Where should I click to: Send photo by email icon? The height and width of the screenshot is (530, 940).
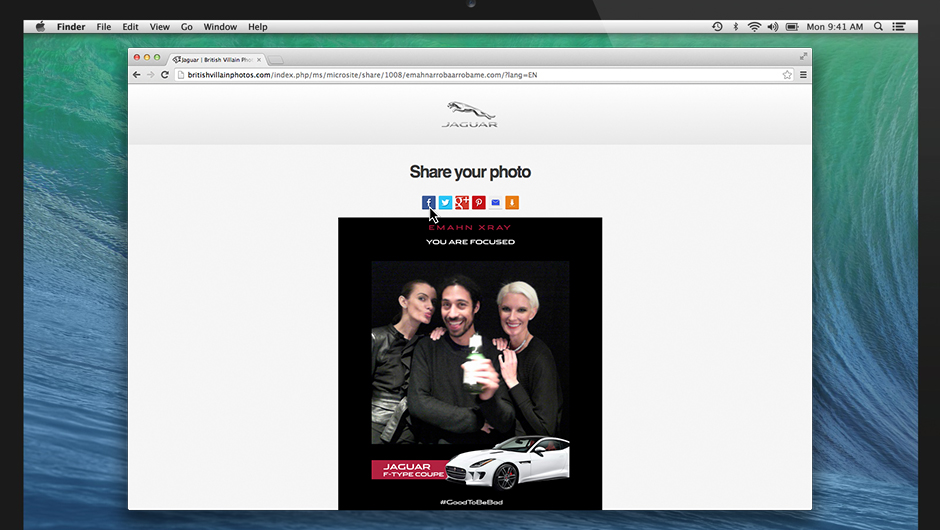[x=495, y=203]
